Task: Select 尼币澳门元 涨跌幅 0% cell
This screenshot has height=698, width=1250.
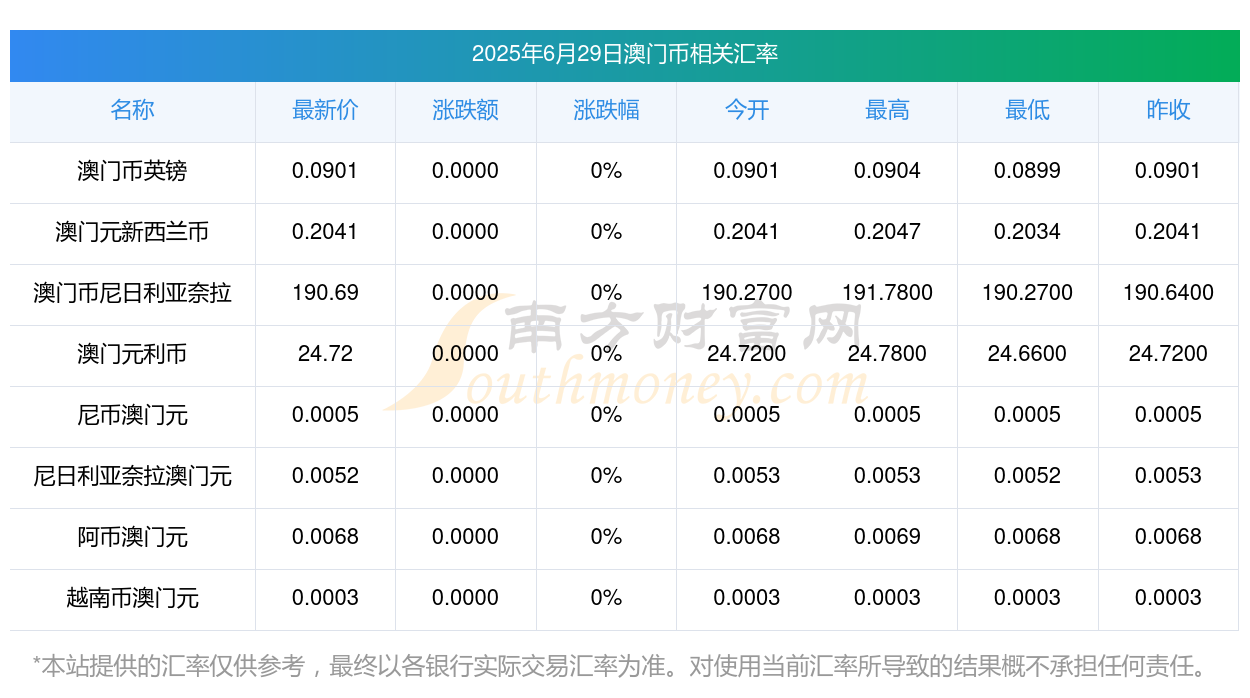Action: tap(606, 415)
